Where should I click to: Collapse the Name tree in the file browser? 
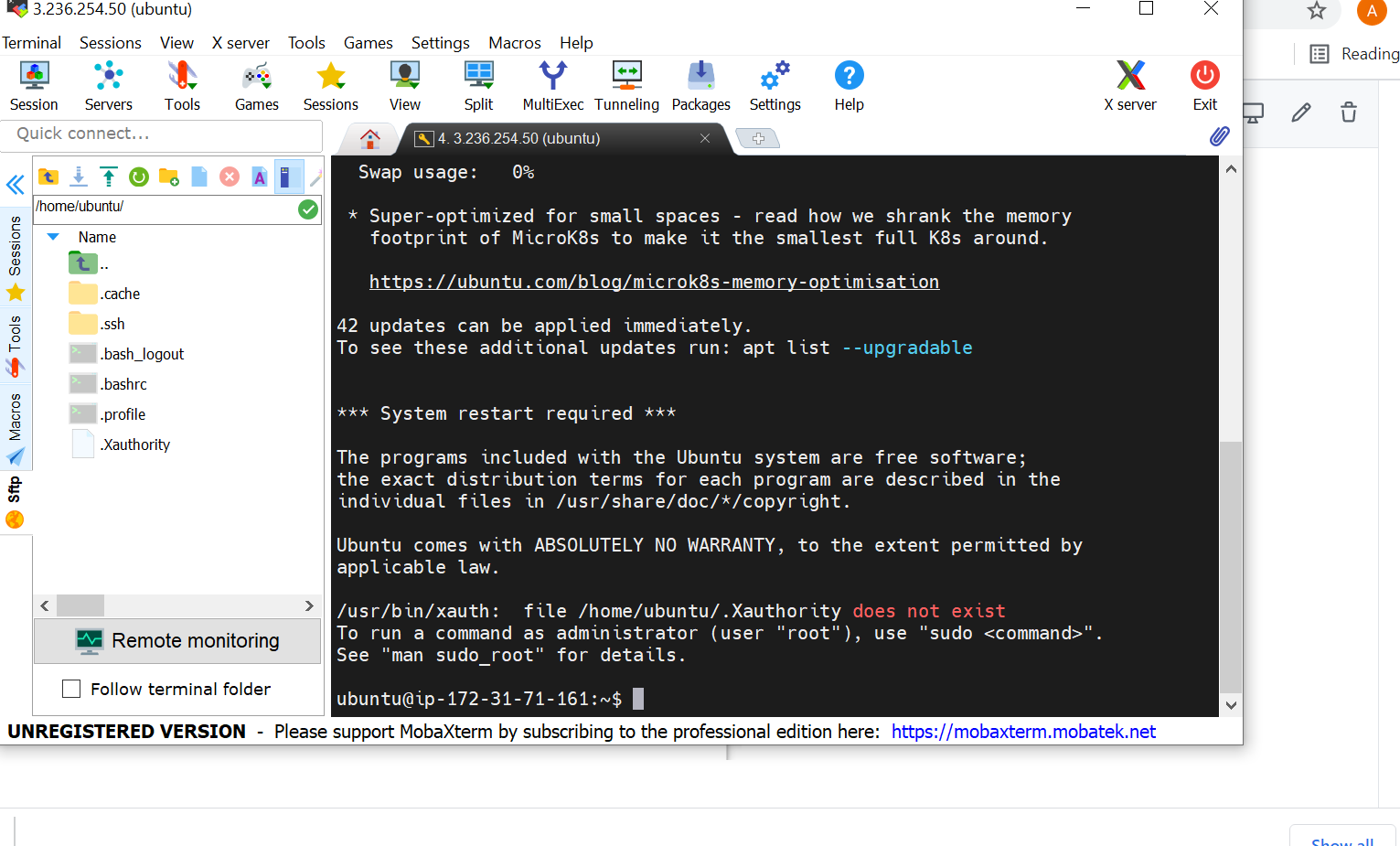[52, 236]
